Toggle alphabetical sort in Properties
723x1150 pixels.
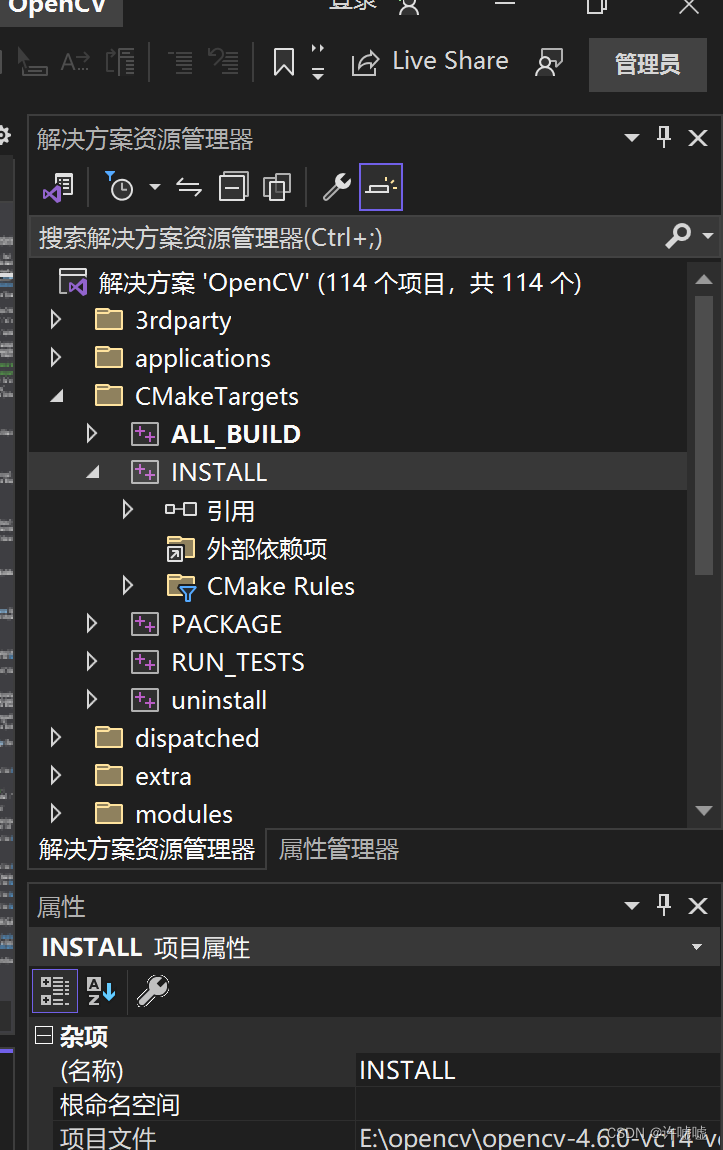click(x=100, y=991)
